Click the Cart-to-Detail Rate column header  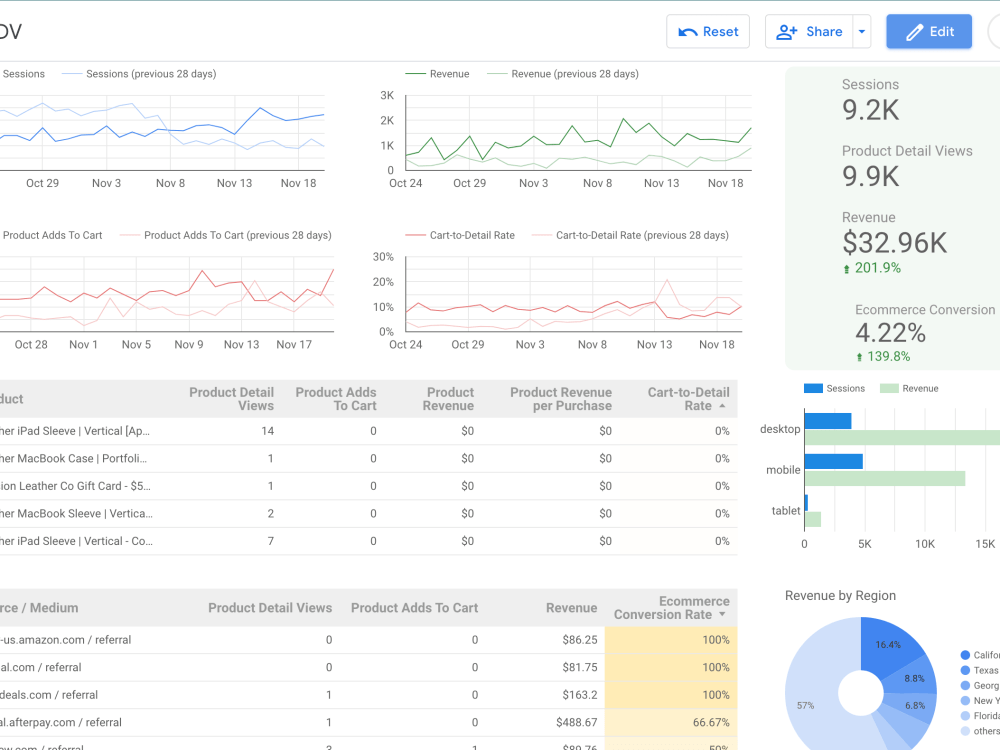point(688,399)
